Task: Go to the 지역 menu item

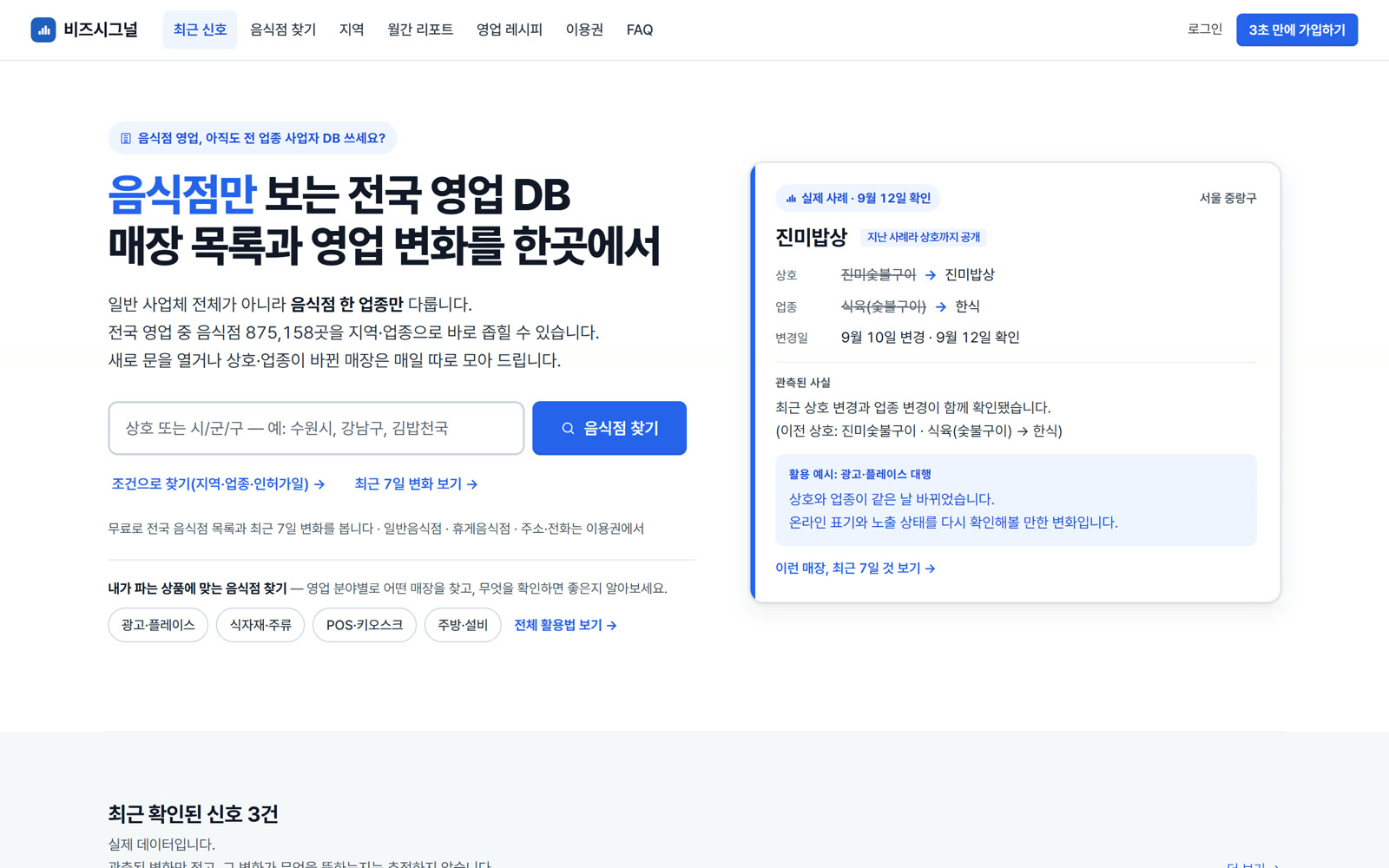Action: click(x=352, y=30)
